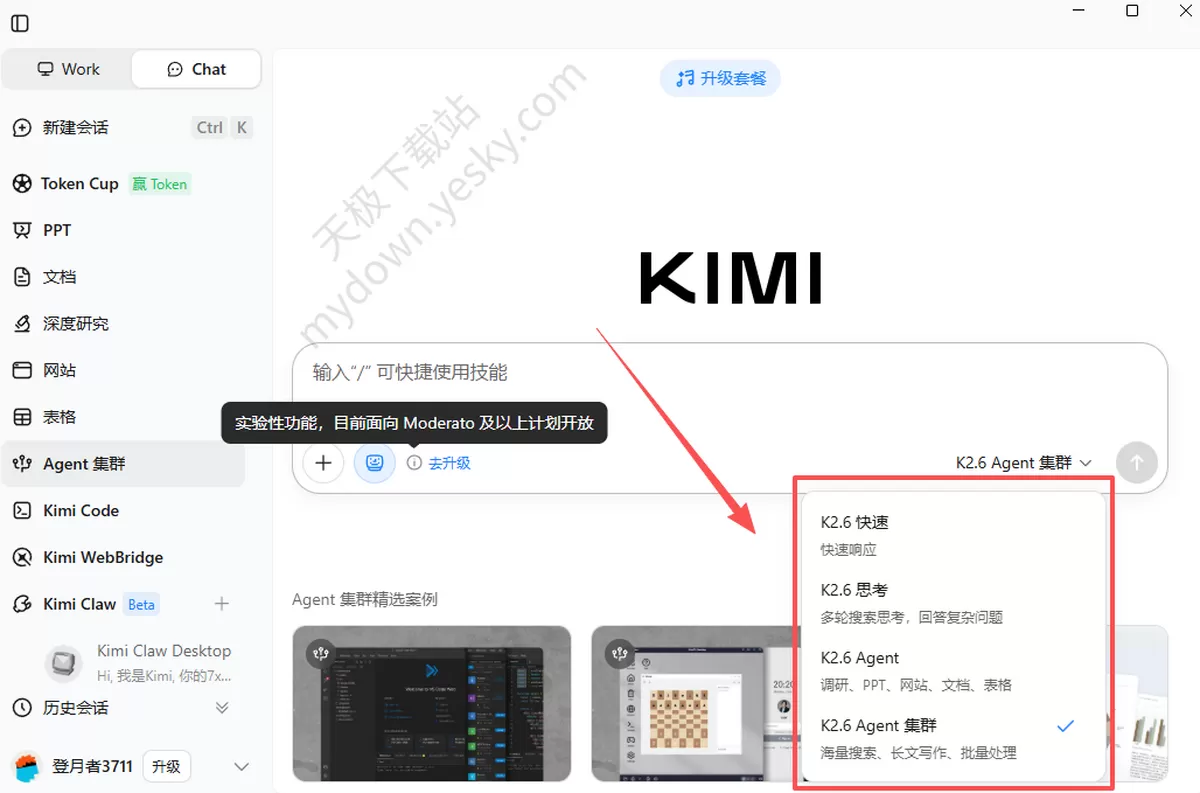
Task: Expand 历史会话 double chevron
Action: coord(222,708)
